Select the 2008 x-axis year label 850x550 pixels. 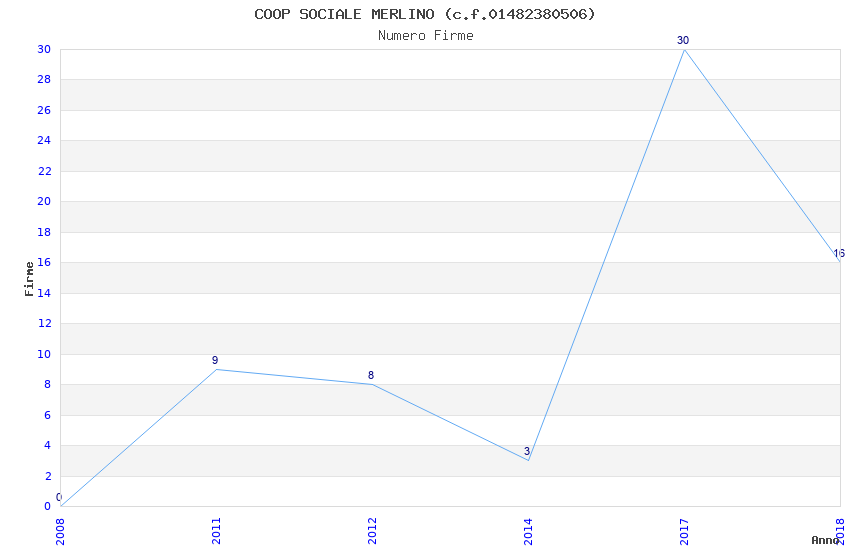coord(60,531)
